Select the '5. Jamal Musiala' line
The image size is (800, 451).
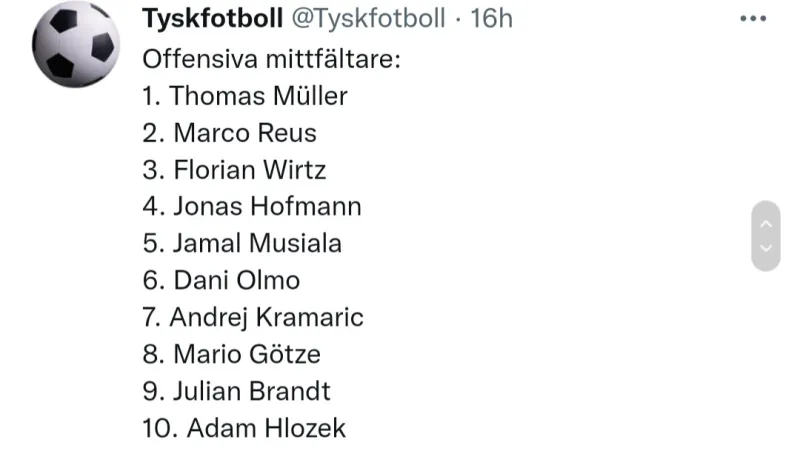tap(242, 243)
